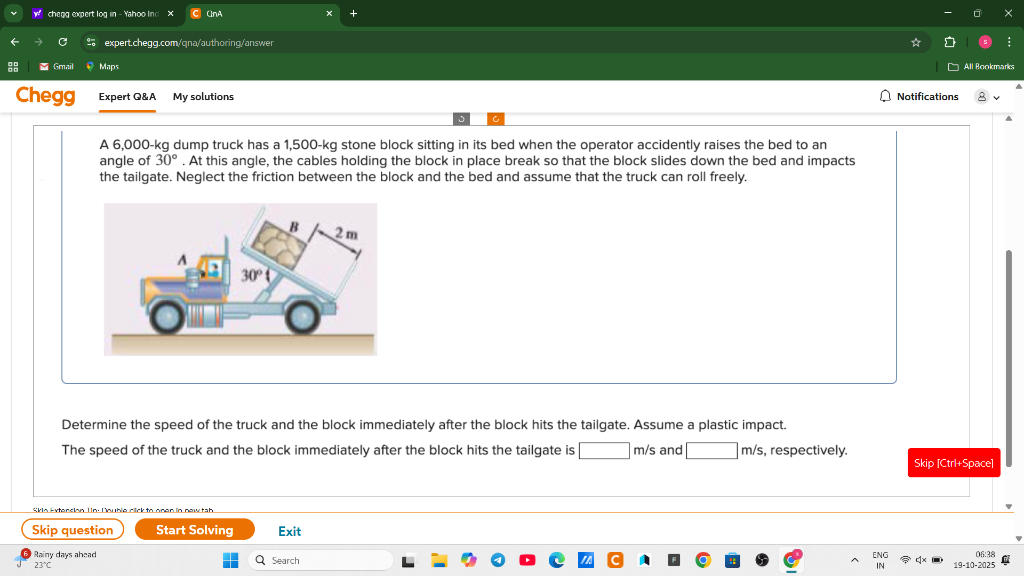Open the Chrome profile avatar
The width and height of the screenshot is (1024, 576).
(985, 42)
